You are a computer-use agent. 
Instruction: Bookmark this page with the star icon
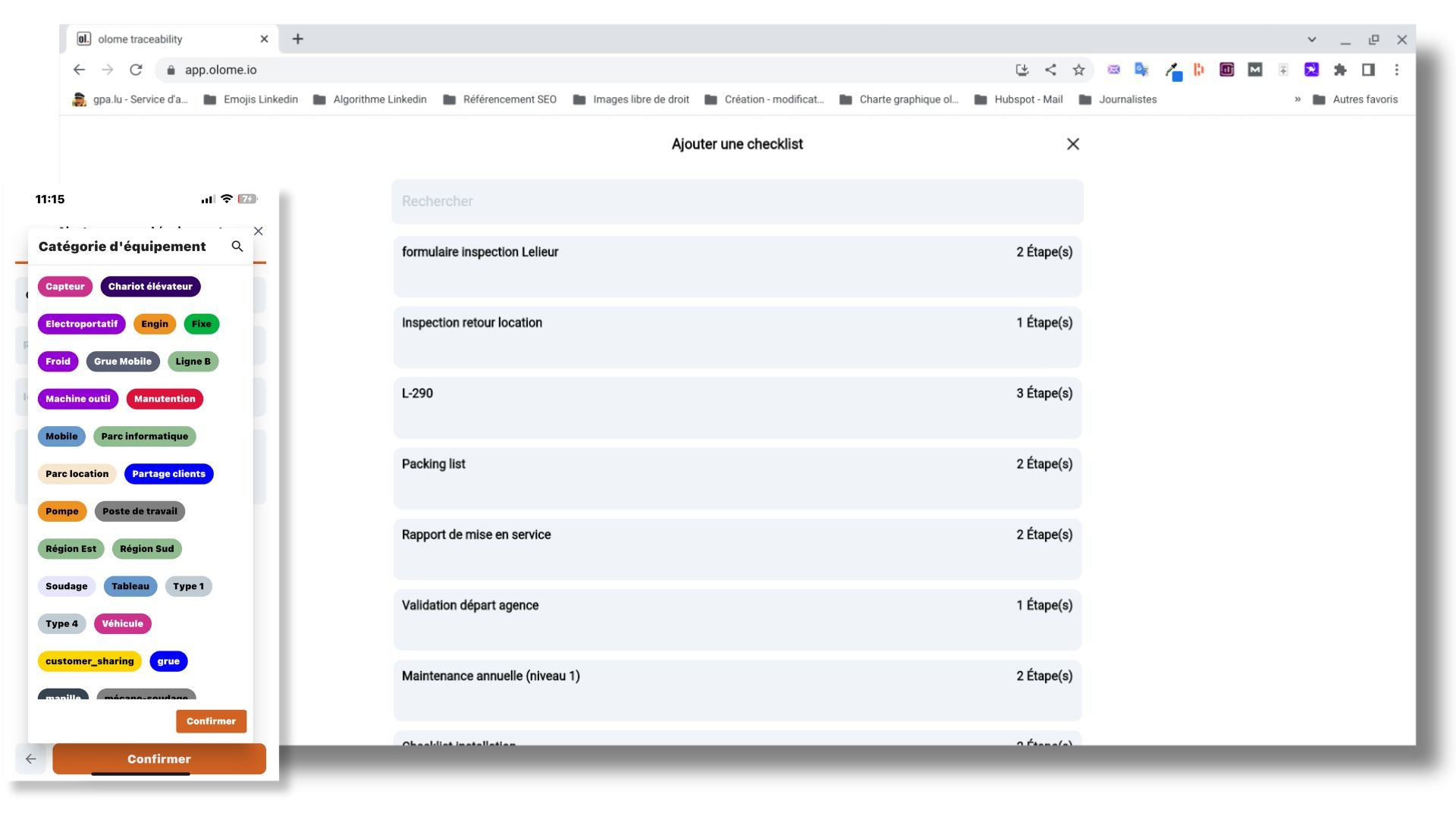point(1078,70)
